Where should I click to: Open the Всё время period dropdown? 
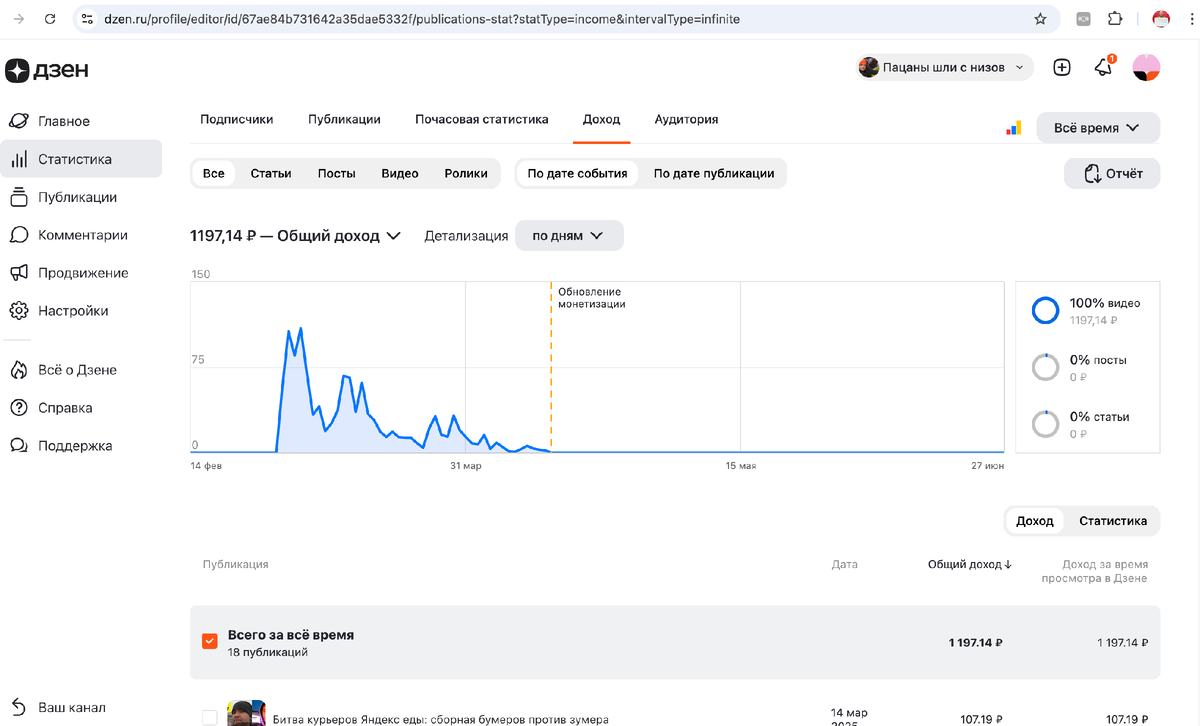coord(1098,128)
